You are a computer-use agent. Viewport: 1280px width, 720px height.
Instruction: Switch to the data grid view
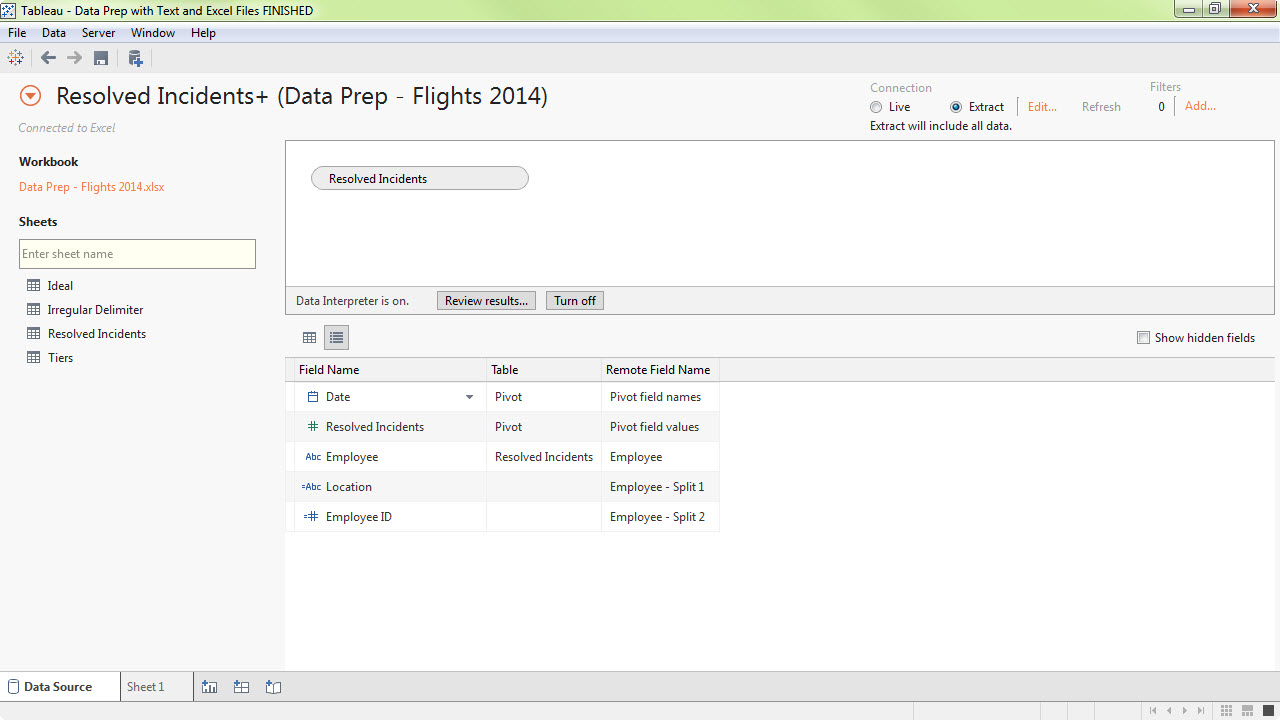(309, 337)
